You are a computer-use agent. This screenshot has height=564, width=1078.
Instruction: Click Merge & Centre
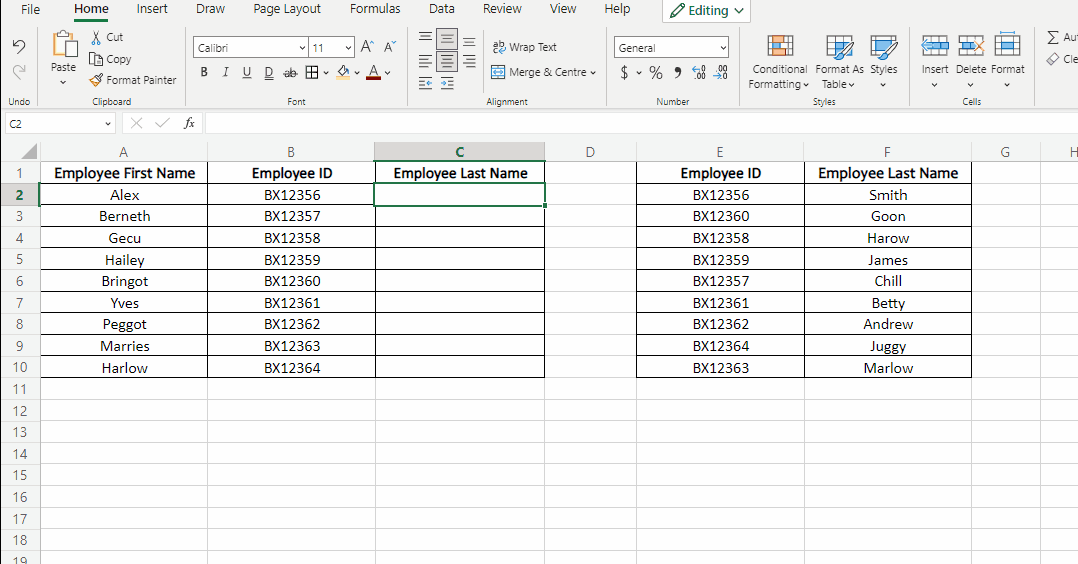[539, 72]
